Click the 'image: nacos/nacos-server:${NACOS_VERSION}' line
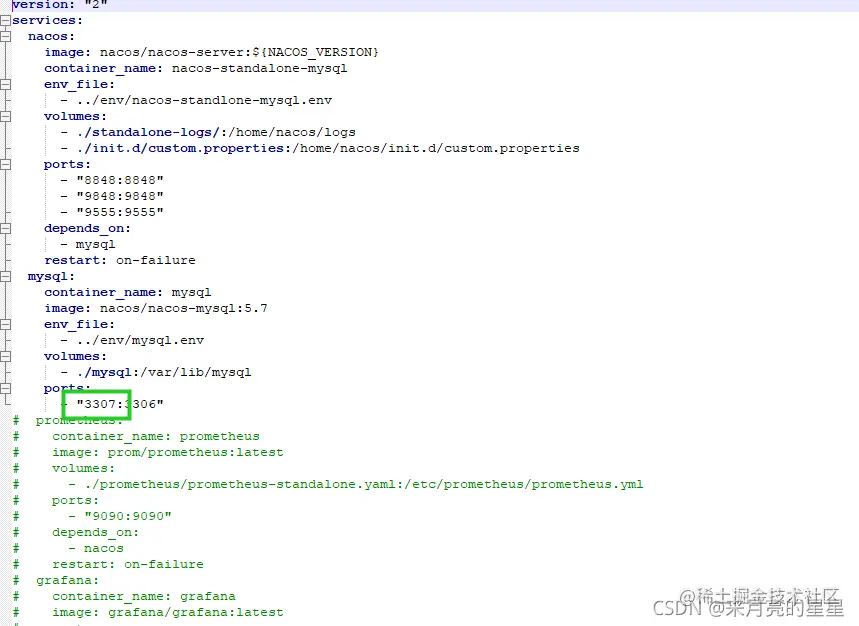 click(x=211, y=52)
